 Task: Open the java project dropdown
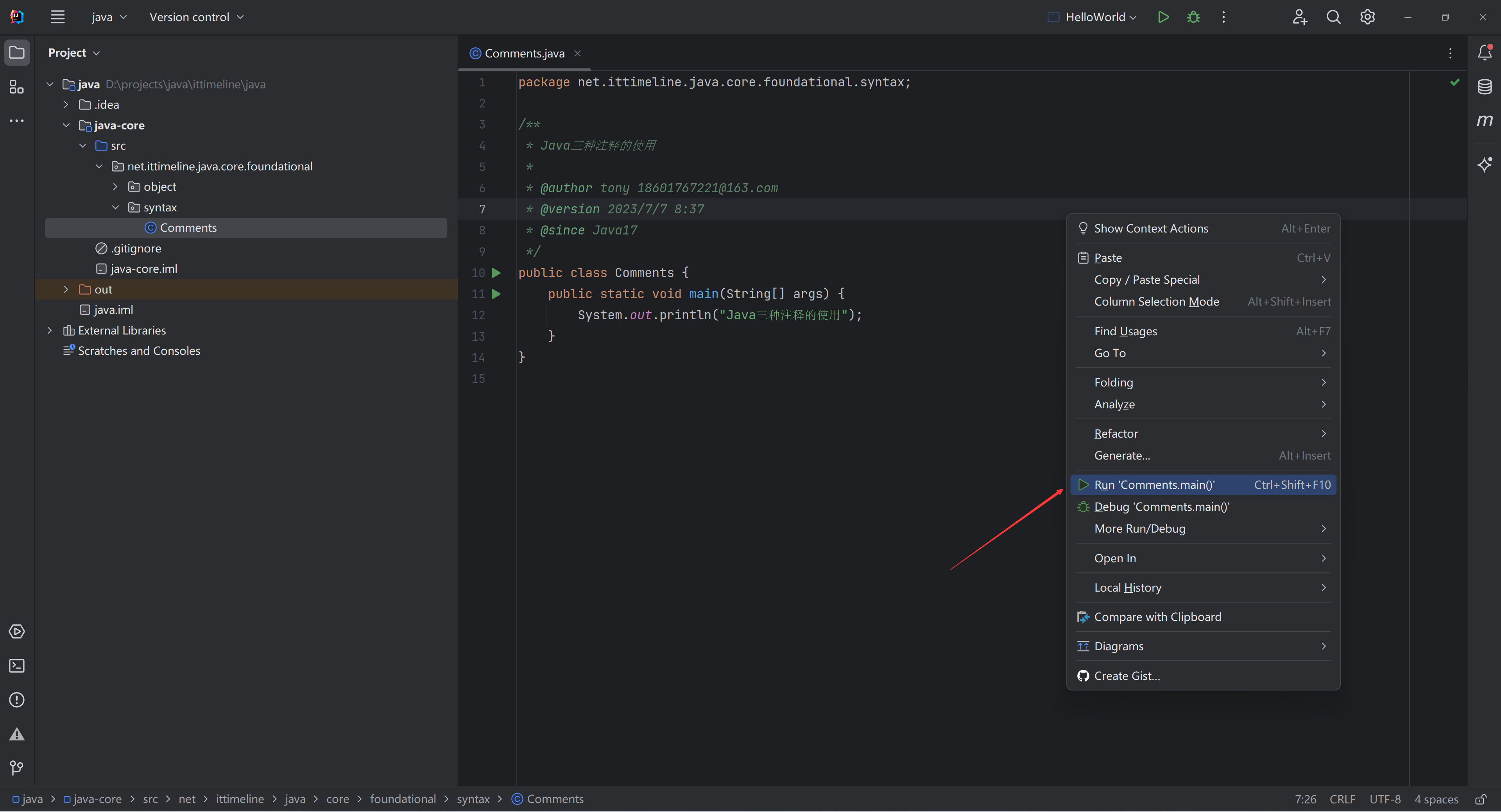pos(109,17)
